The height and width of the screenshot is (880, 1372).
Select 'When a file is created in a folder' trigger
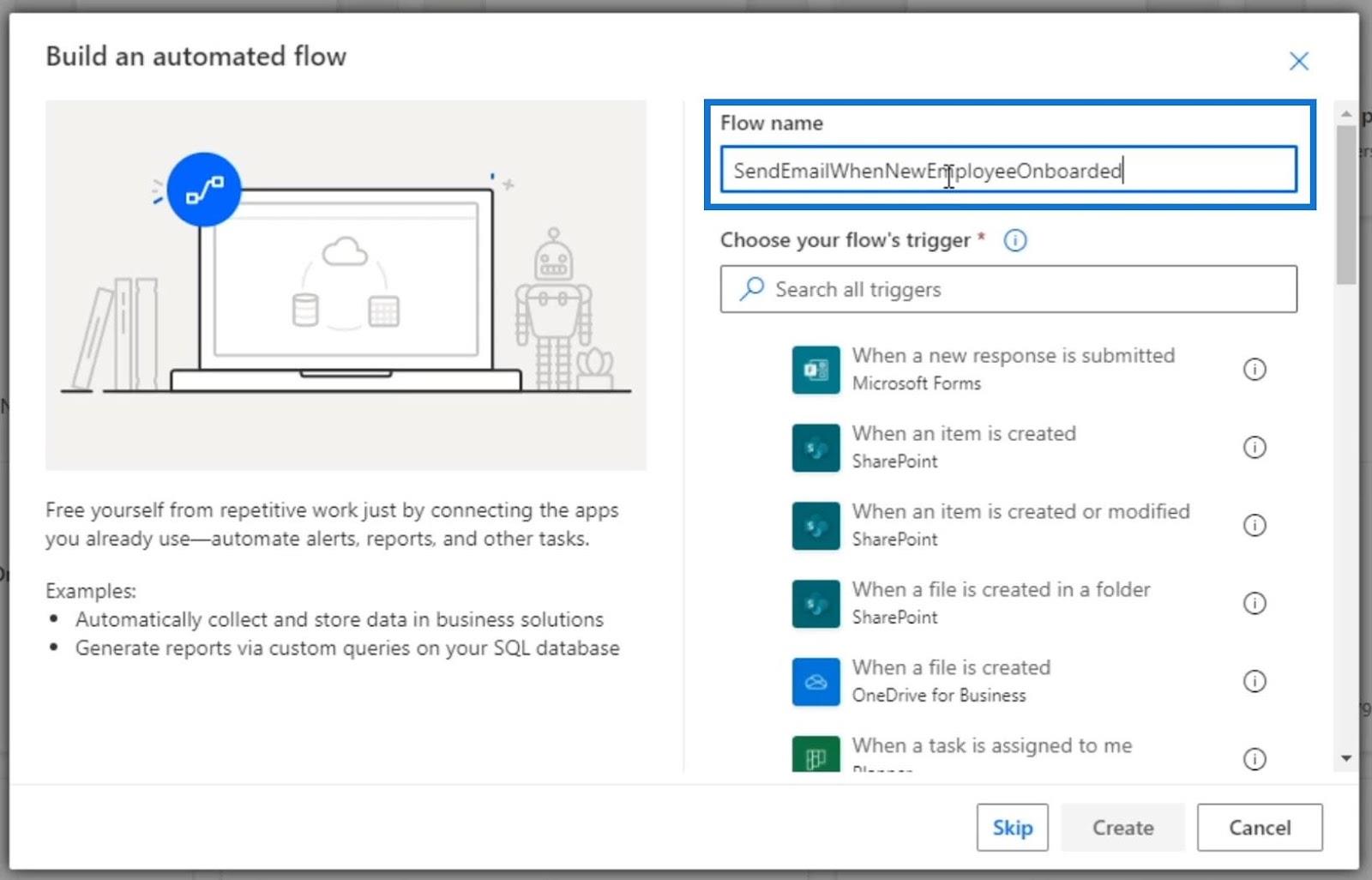[x=1001, y=589]
